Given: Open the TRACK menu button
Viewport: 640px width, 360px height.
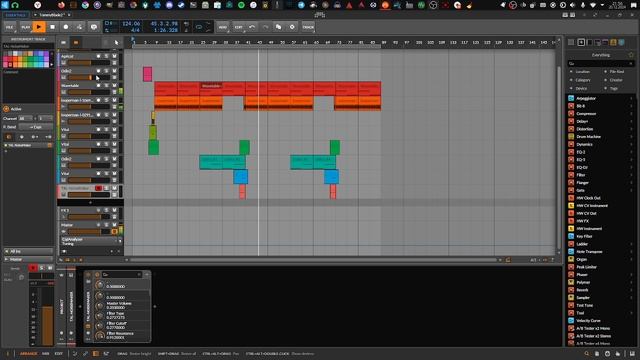Looking at the screenshot, I should 308,27.
